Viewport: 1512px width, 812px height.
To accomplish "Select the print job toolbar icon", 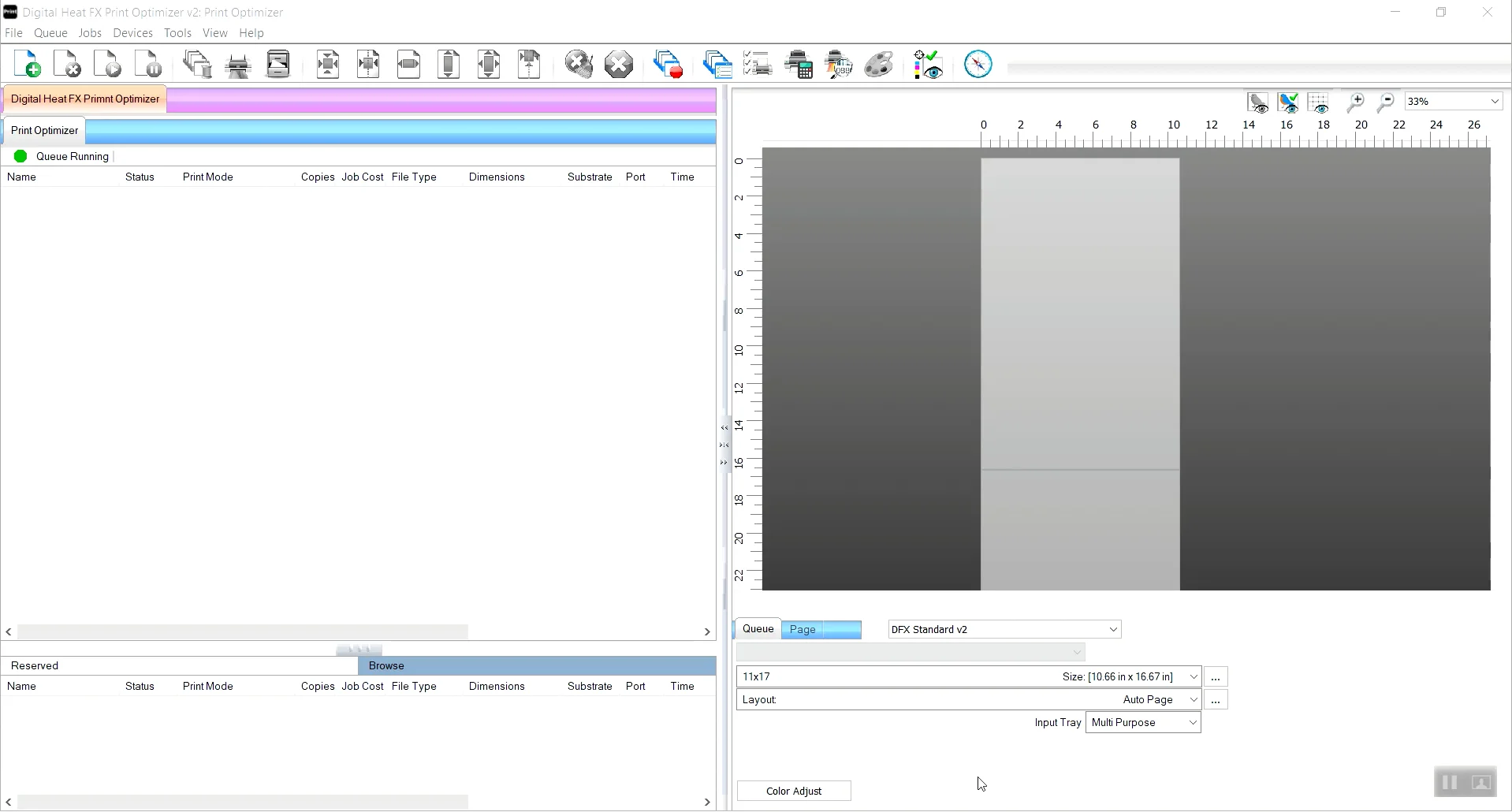I will point(237,64).
